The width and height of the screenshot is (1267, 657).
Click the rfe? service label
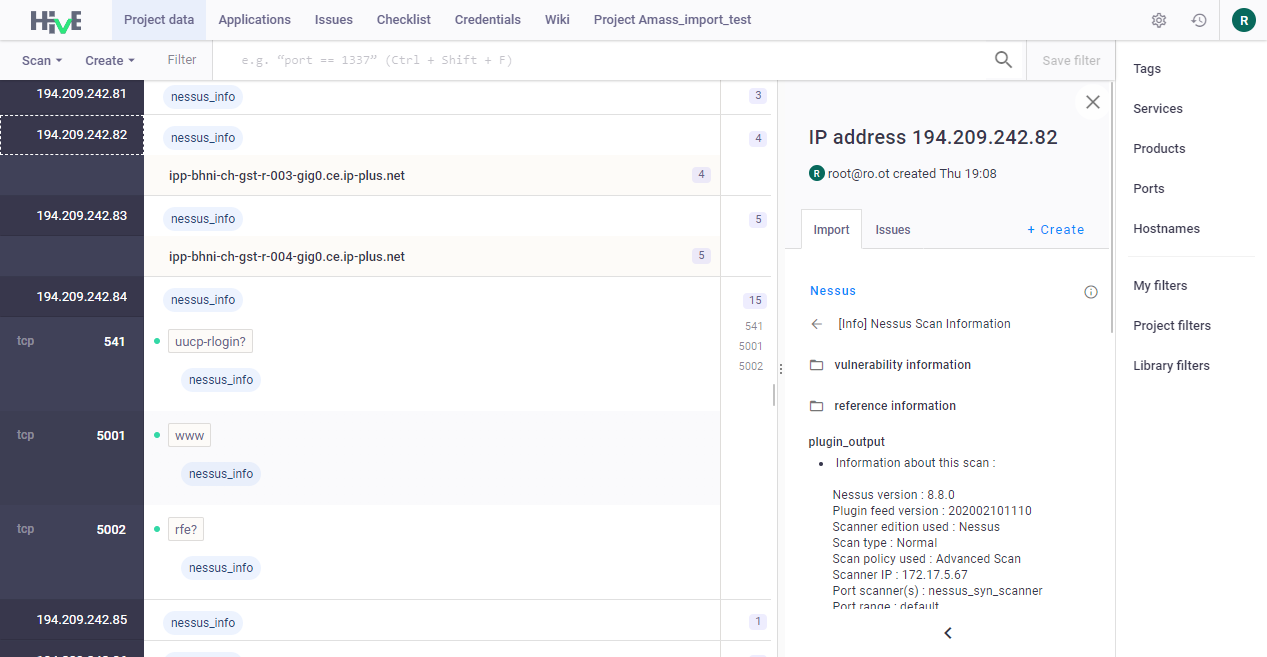(x=186, y=530)
